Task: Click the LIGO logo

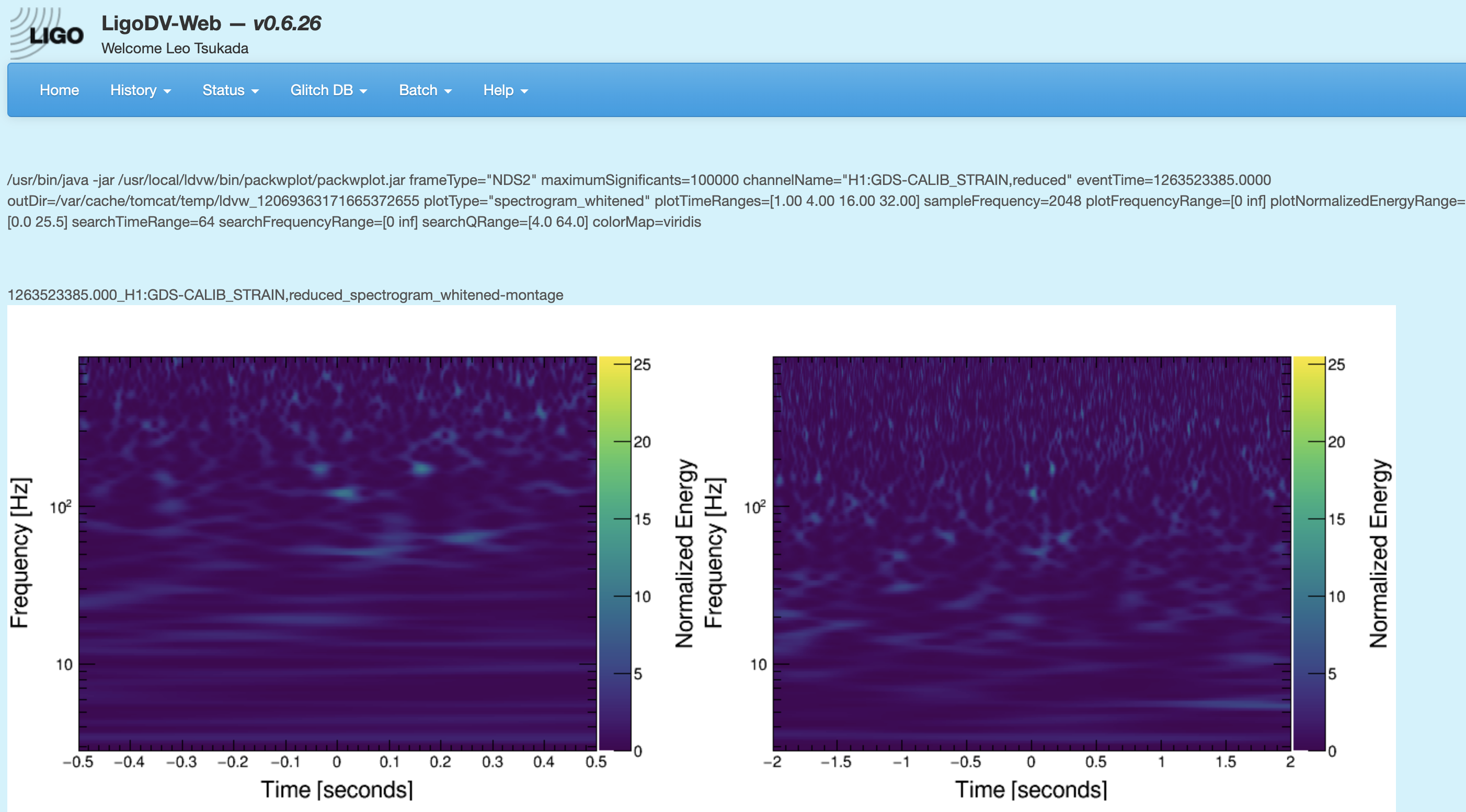Action: (47, 33)
